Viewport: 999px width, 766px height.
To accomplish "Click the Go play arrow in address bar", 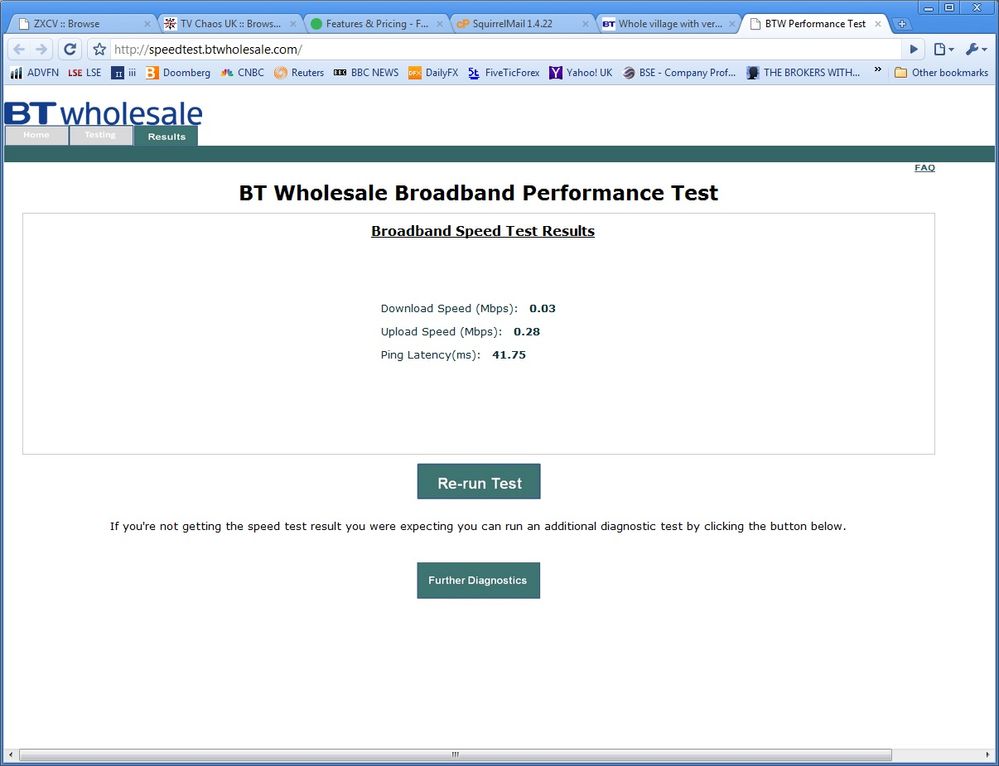I will coord(914,49).
